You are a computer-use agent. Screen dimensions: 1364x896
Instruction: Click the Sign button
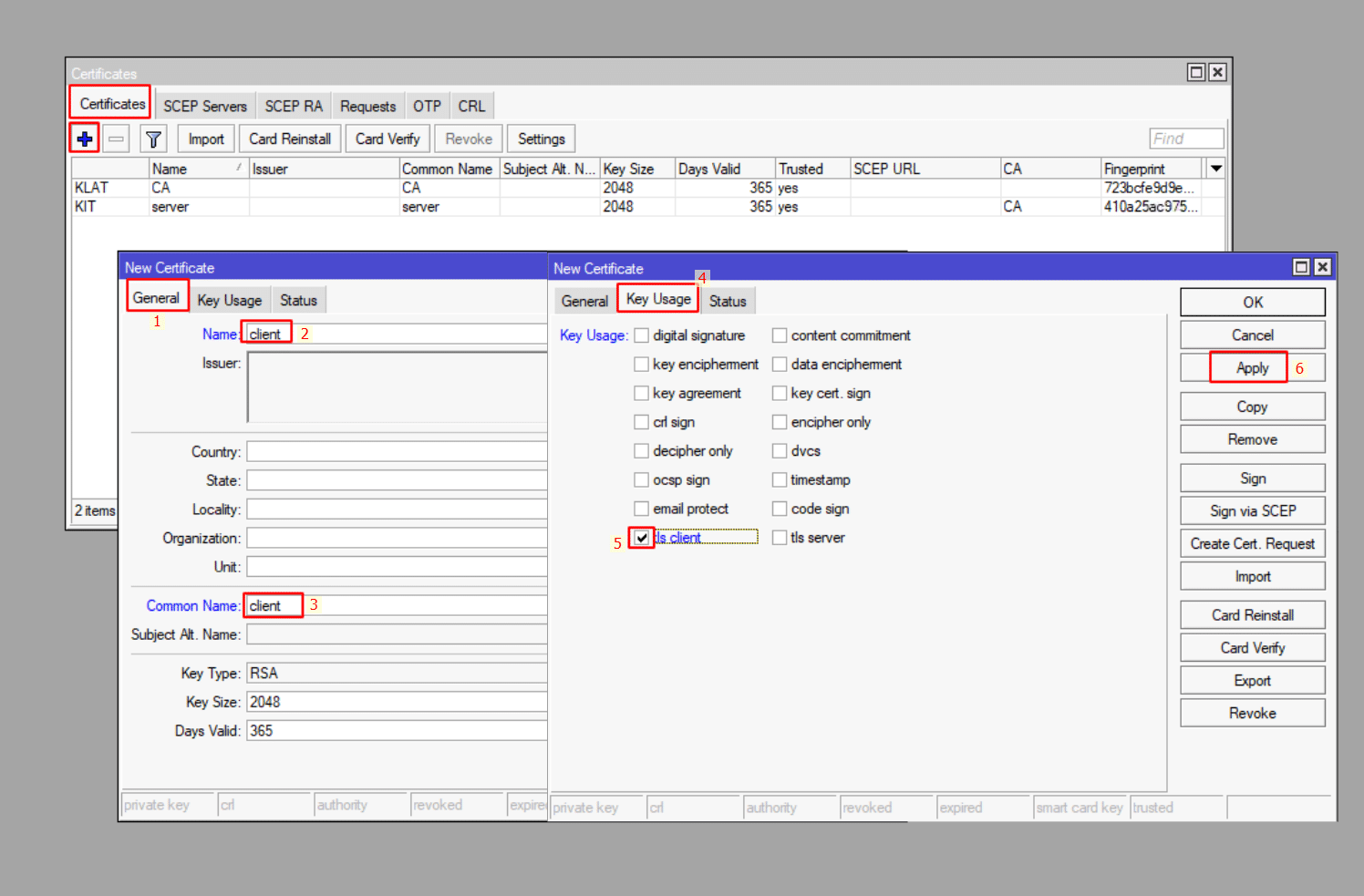(1253, 479)
